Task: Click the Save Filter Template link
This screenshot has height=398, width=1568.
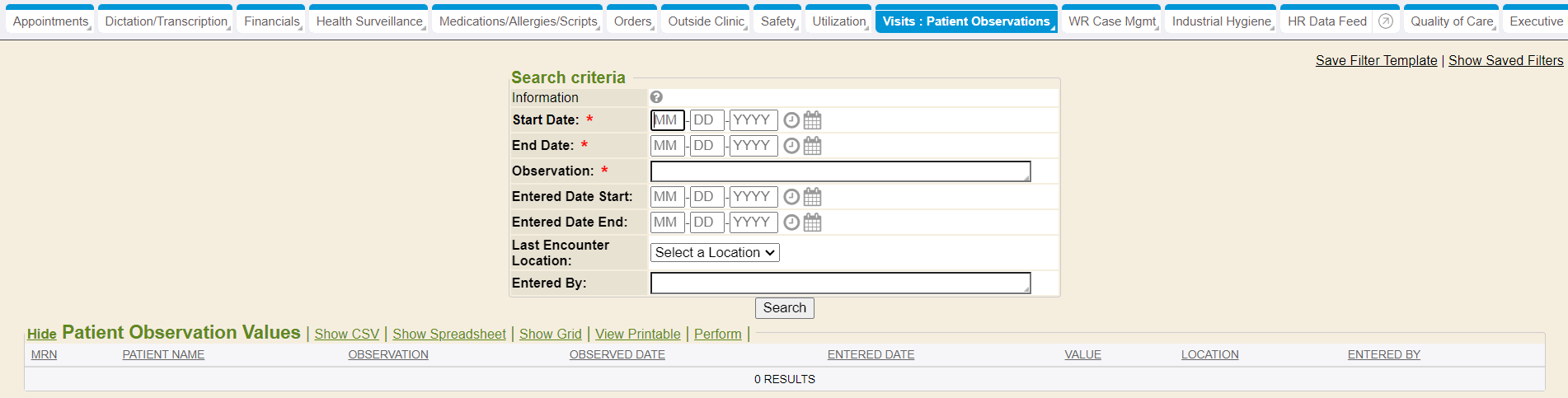Action: 1376,60
